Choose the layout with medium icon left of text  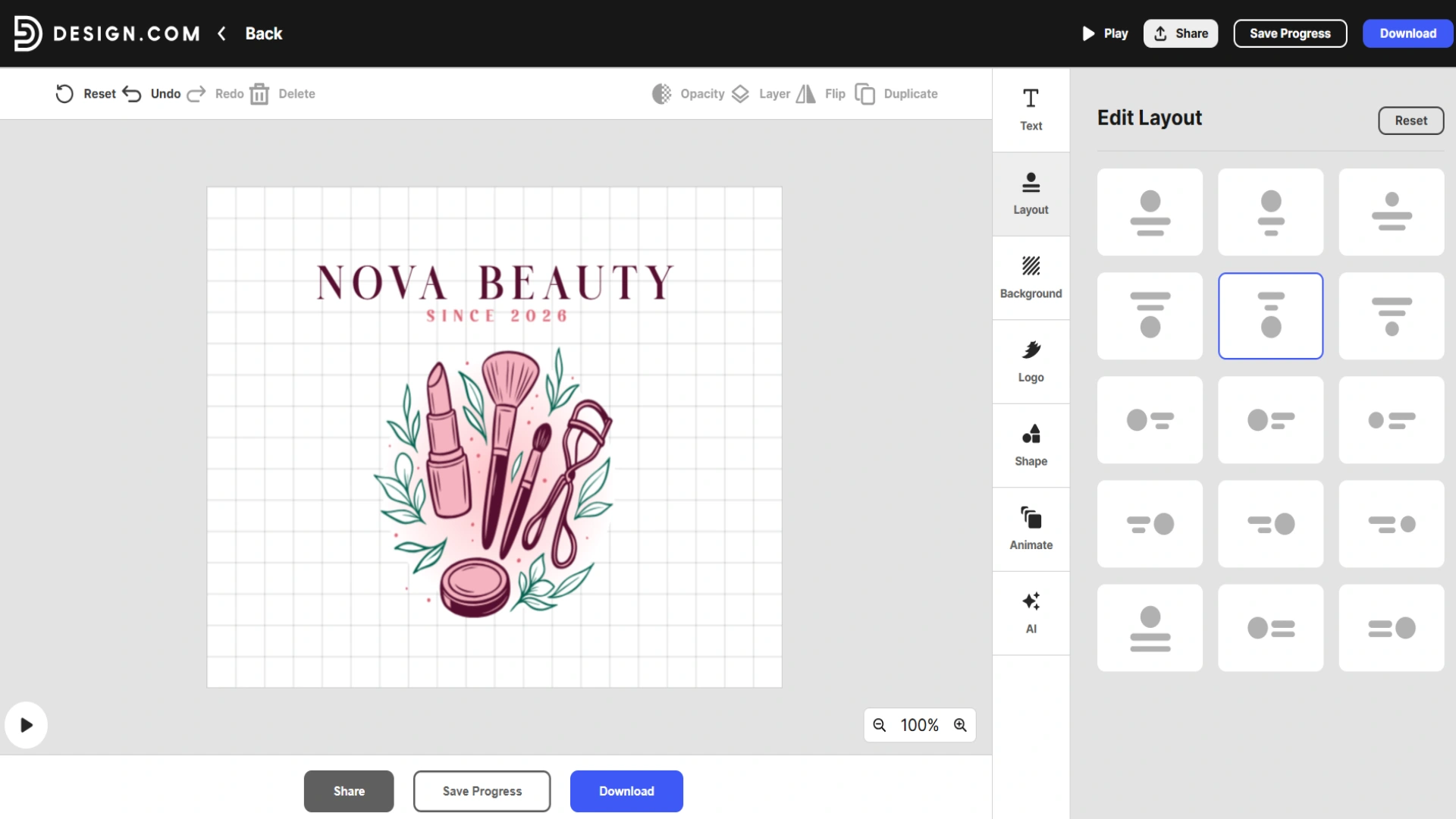point(1271,420)
